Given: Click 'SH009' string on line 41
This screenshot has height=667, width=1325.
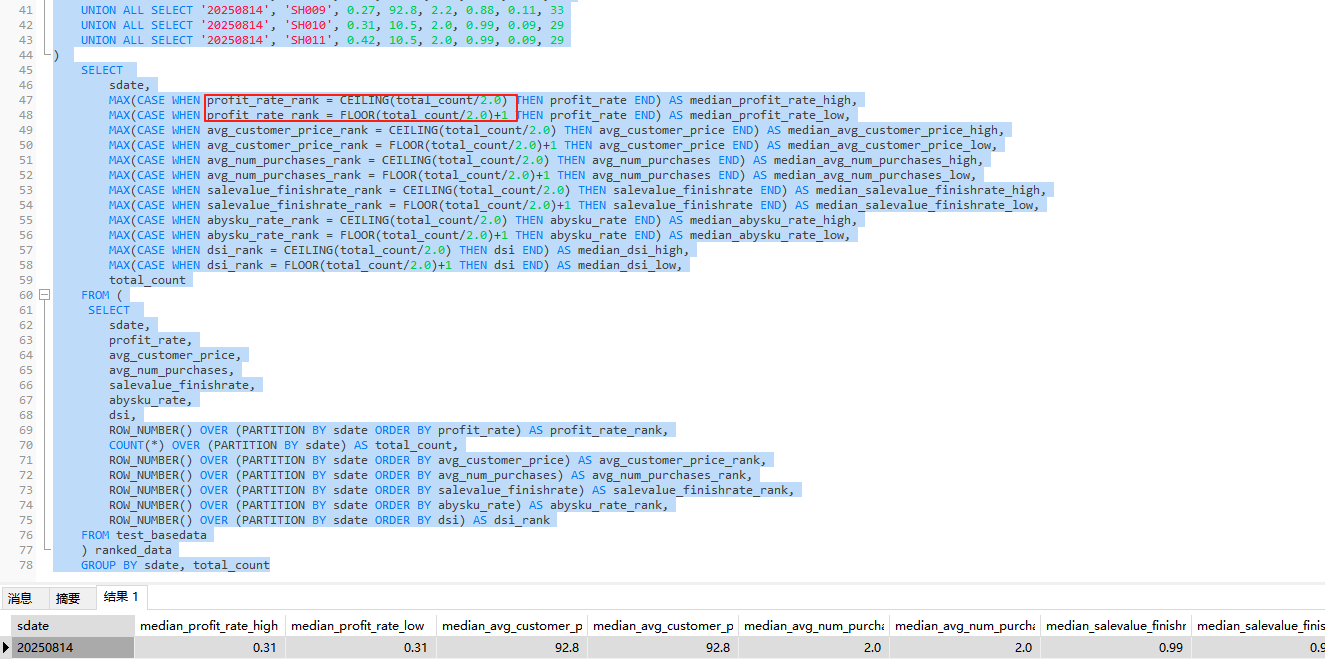Looking at the screenshot, I should pyautogui.click(x=309, y=10).
